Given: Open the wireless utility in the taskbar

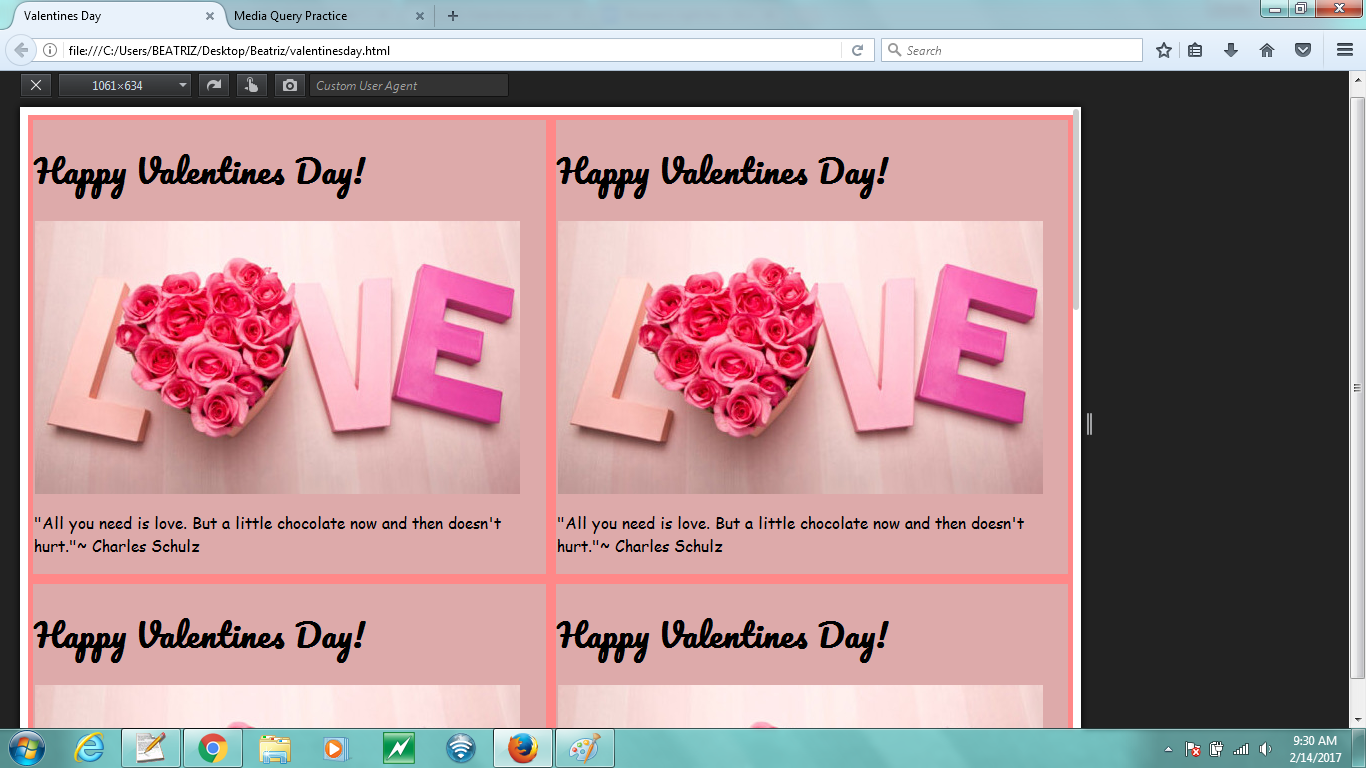Looking at the screenshot, I should pyautogui.click(x=461, y=748).
